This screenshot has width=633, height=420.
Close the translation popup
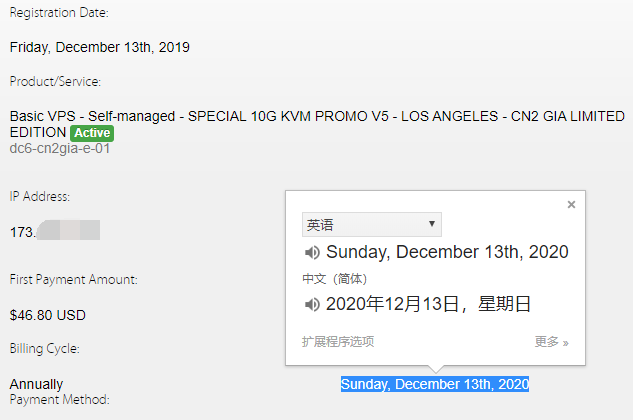tap(571, 205)
